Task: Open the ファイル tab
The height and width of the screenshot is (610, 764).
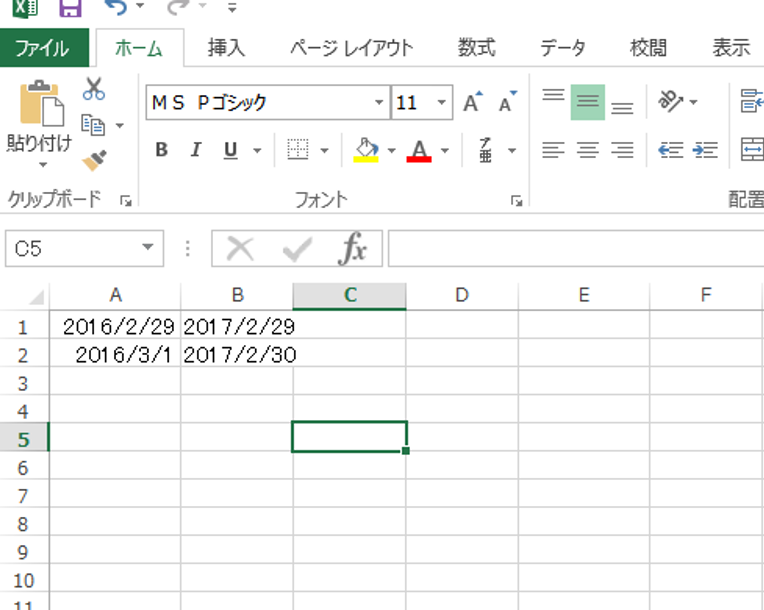Action: pos(44,48)
